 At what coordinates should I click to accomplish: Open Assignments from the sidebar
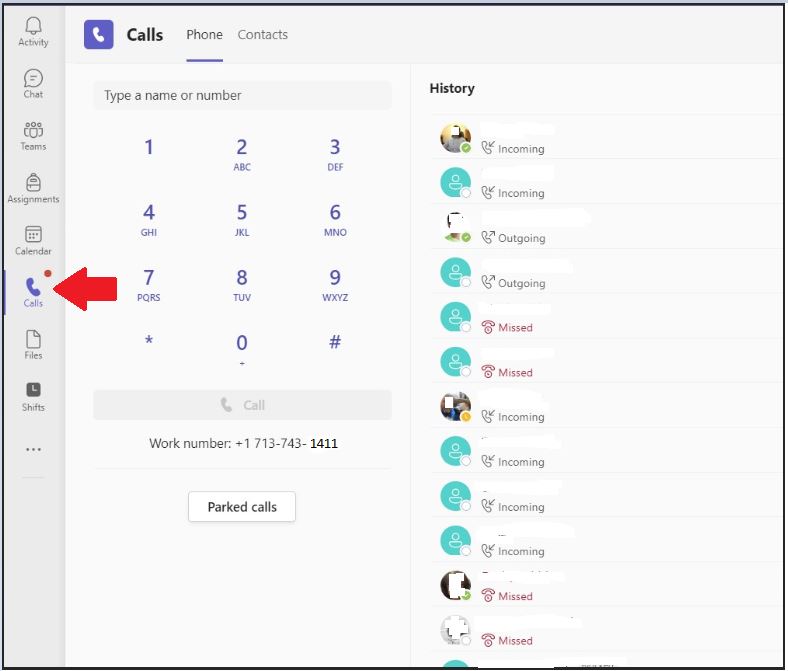(33, 188)
